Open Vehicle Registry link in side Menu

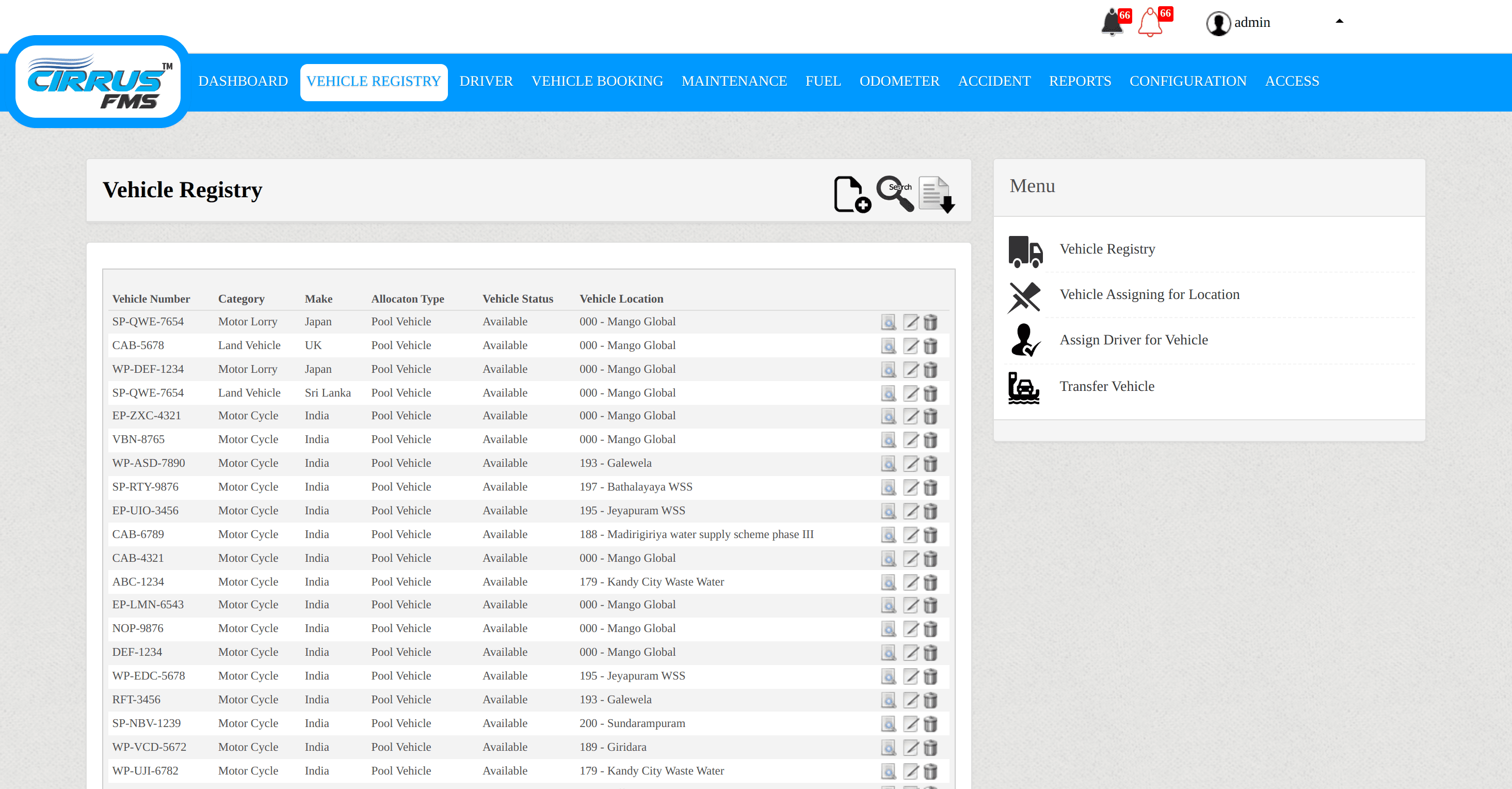click(x=1107, y=249)
